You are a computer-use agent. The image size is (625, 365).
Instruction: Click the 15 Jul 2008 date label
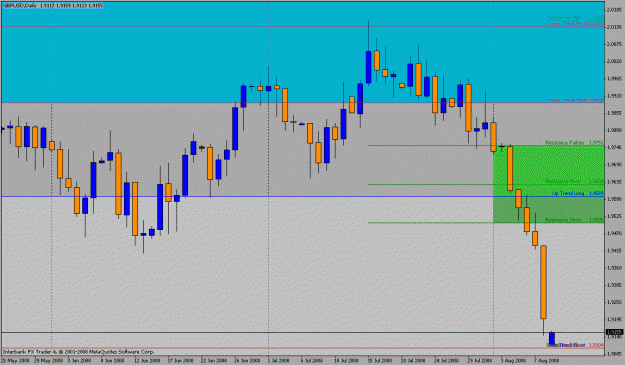tap(381, 361)
